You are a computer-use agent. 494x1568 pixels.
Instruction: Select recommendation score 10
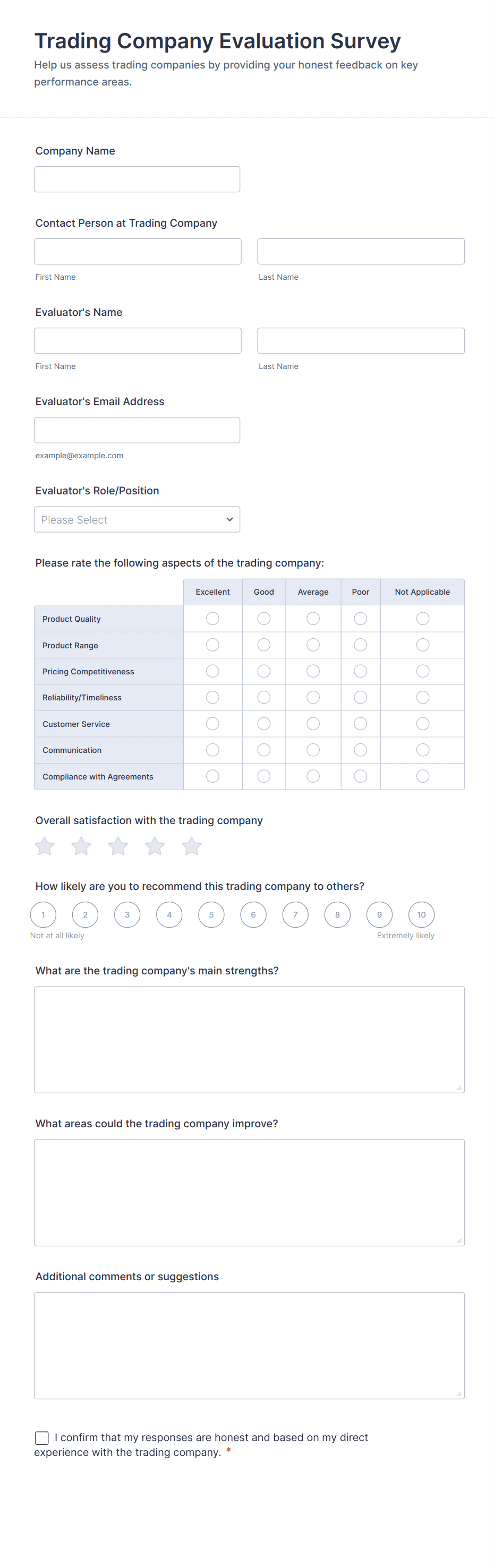click(422, 914)
